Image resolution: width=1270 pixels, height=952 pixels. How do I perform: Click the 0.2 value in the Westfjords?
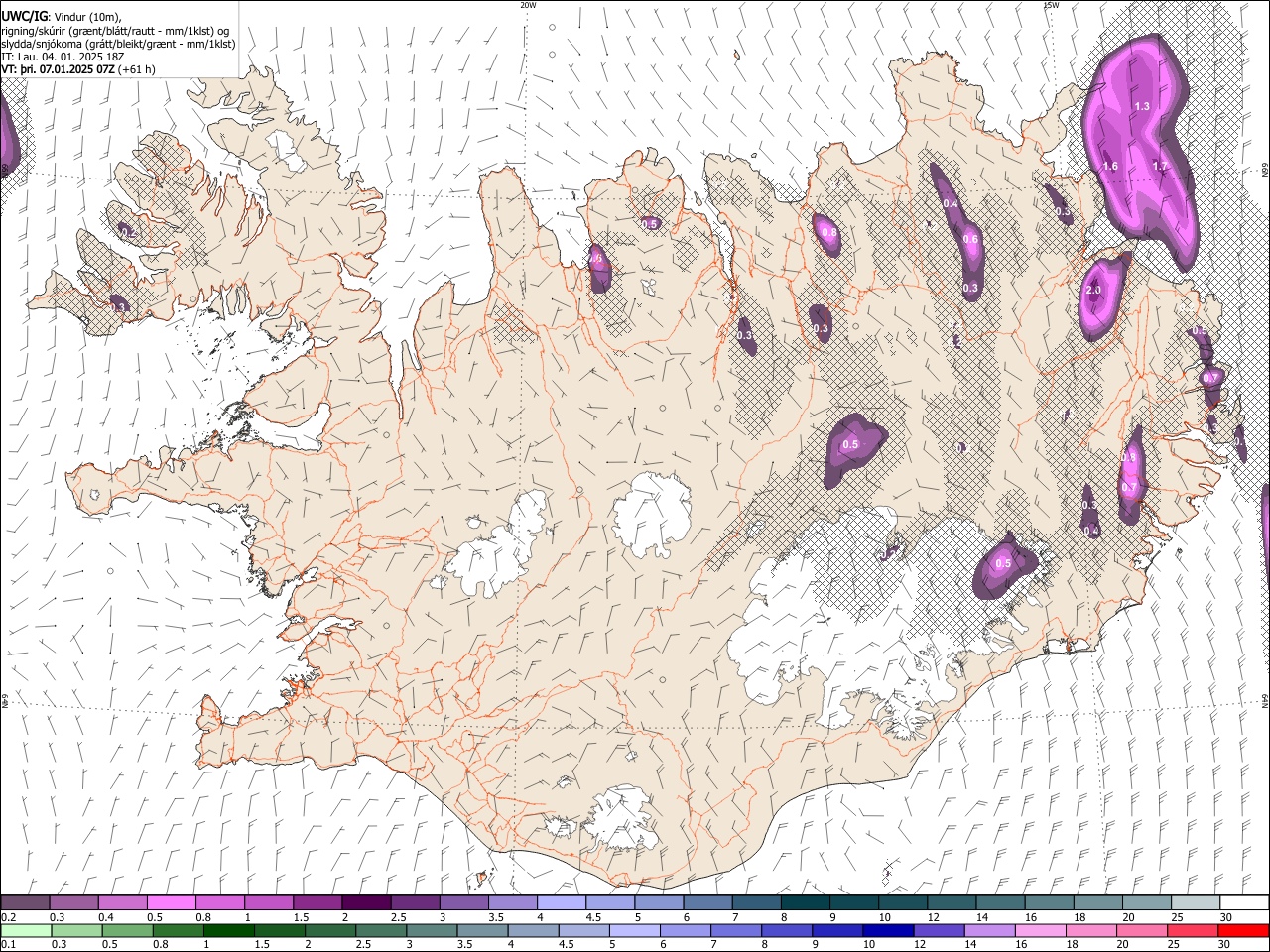[128, 232]
